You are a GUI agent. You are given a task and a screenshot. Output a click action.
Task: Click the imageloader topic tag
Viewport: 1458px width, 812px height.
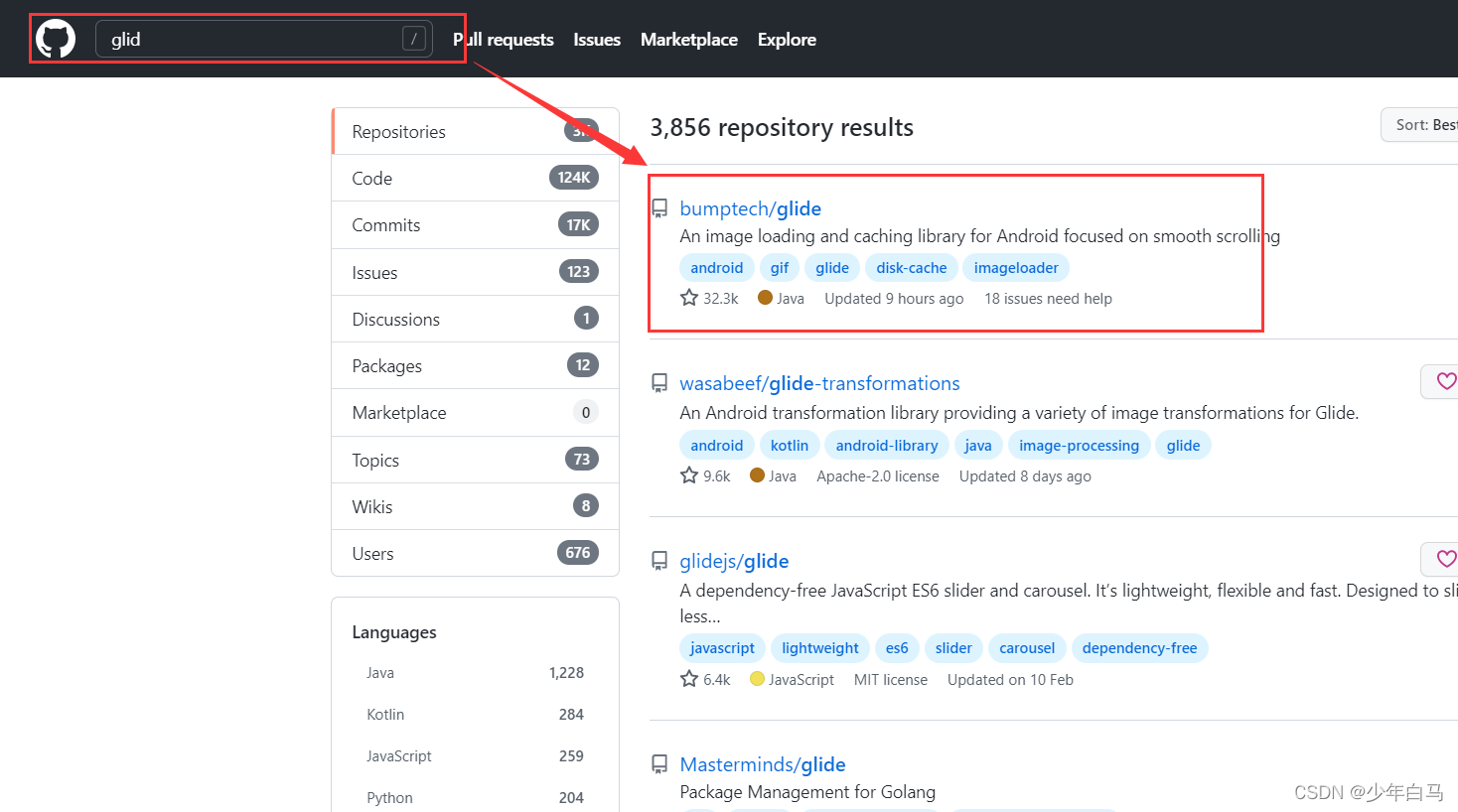[x=1016, y=268]
